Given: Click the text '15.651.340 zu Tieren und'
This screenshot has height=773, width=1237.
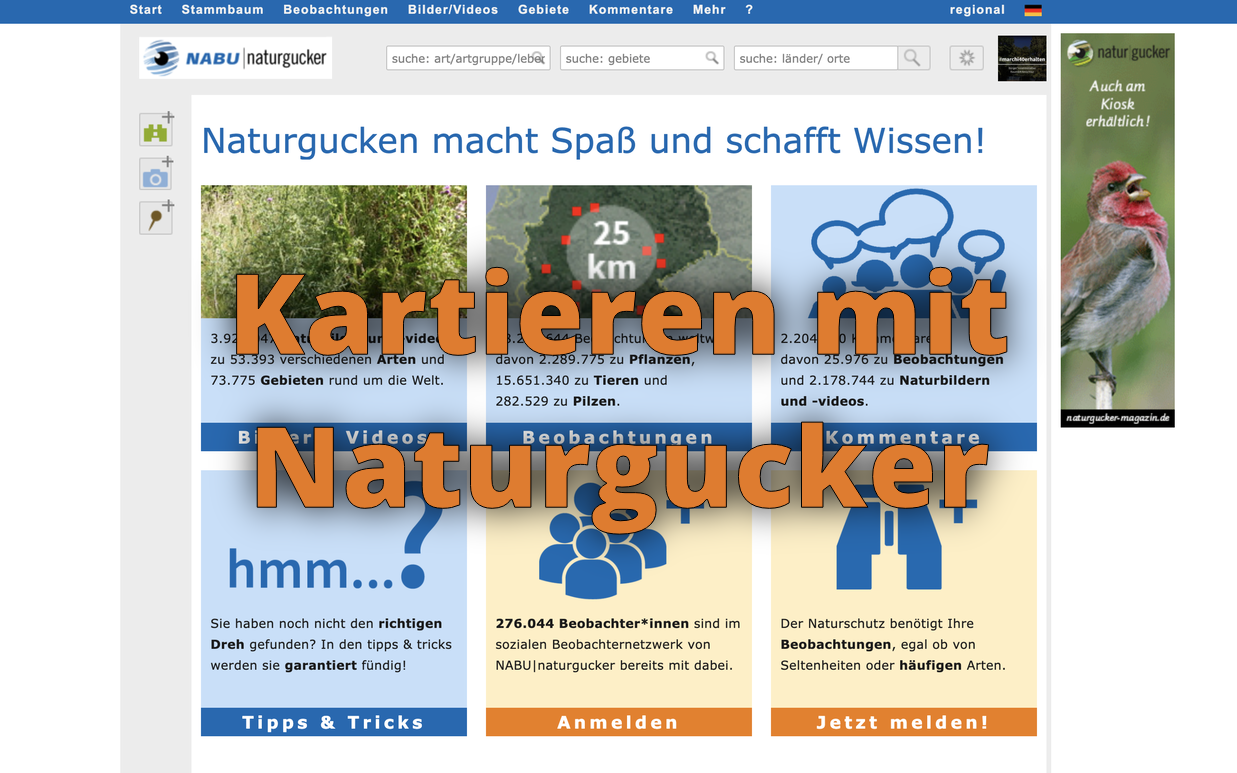Looking at the screenshot, I should click(x=581, y=380).
